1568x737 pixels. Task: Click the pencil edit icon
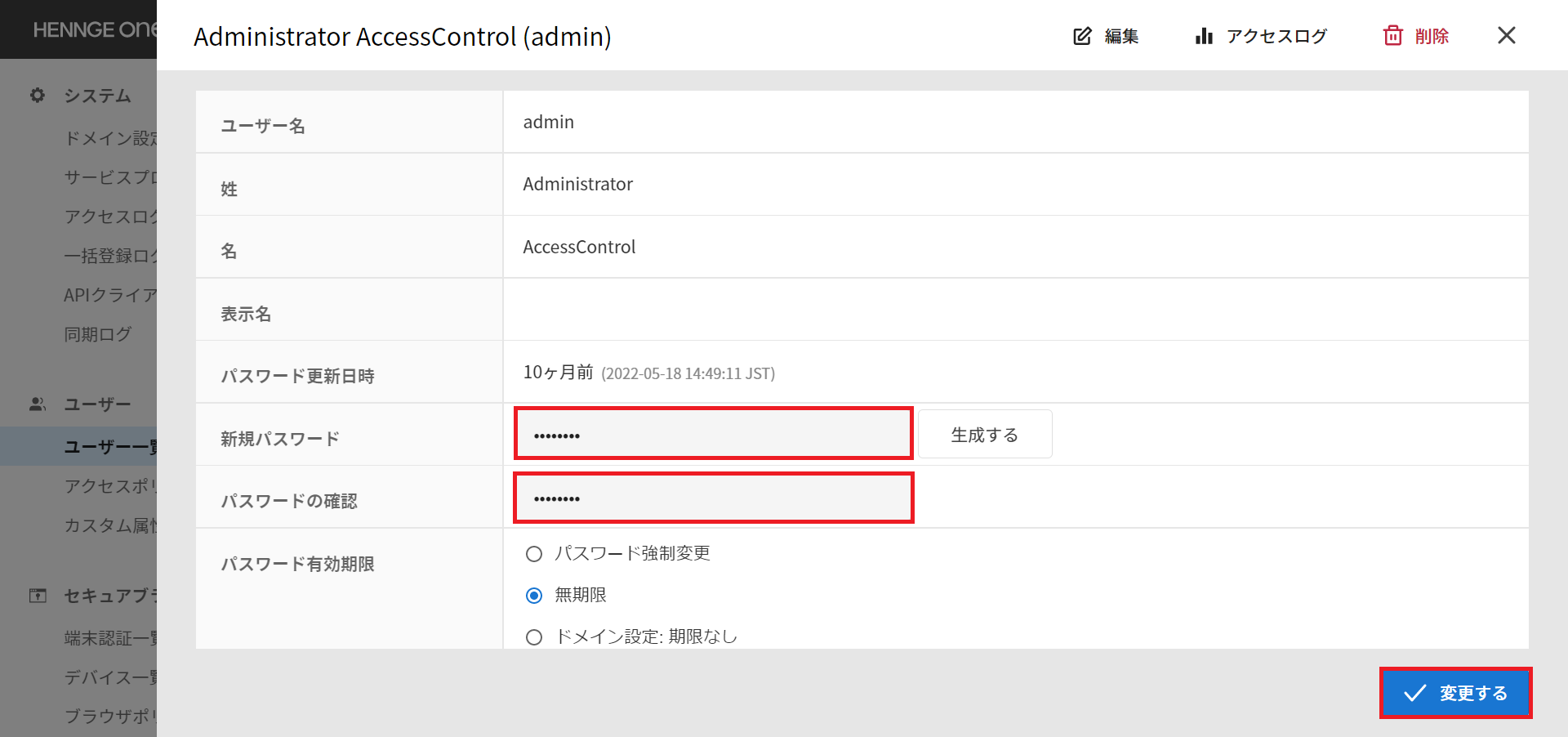[1082, 36]
